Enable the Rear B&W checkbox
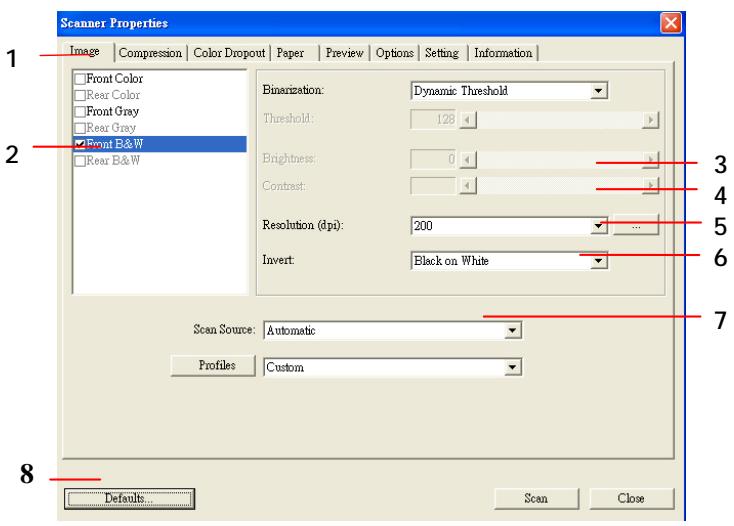734x526 pixels. [80, 161]
